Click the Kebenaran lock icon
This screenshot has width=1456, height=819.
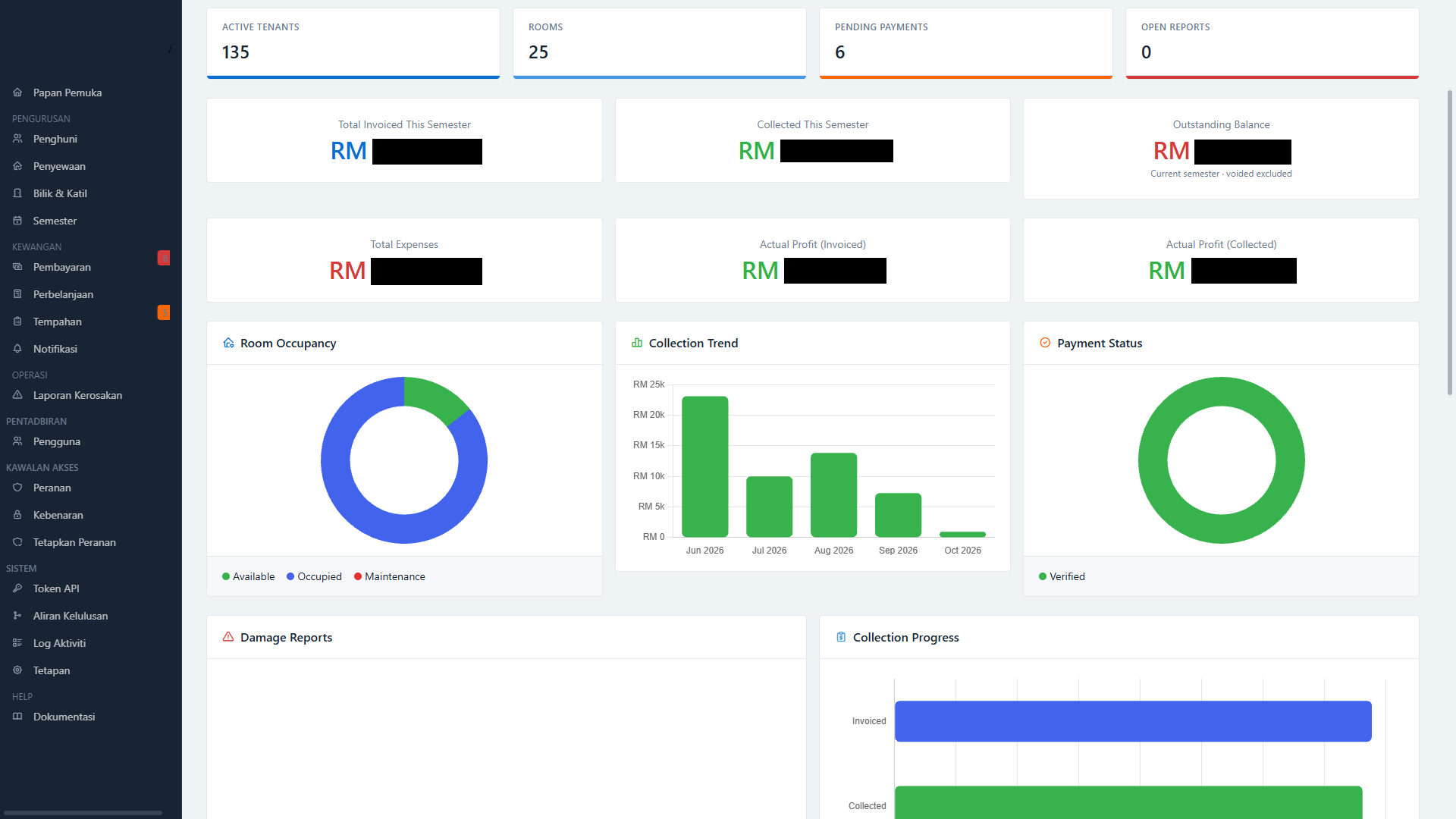(x=17, y=515)
